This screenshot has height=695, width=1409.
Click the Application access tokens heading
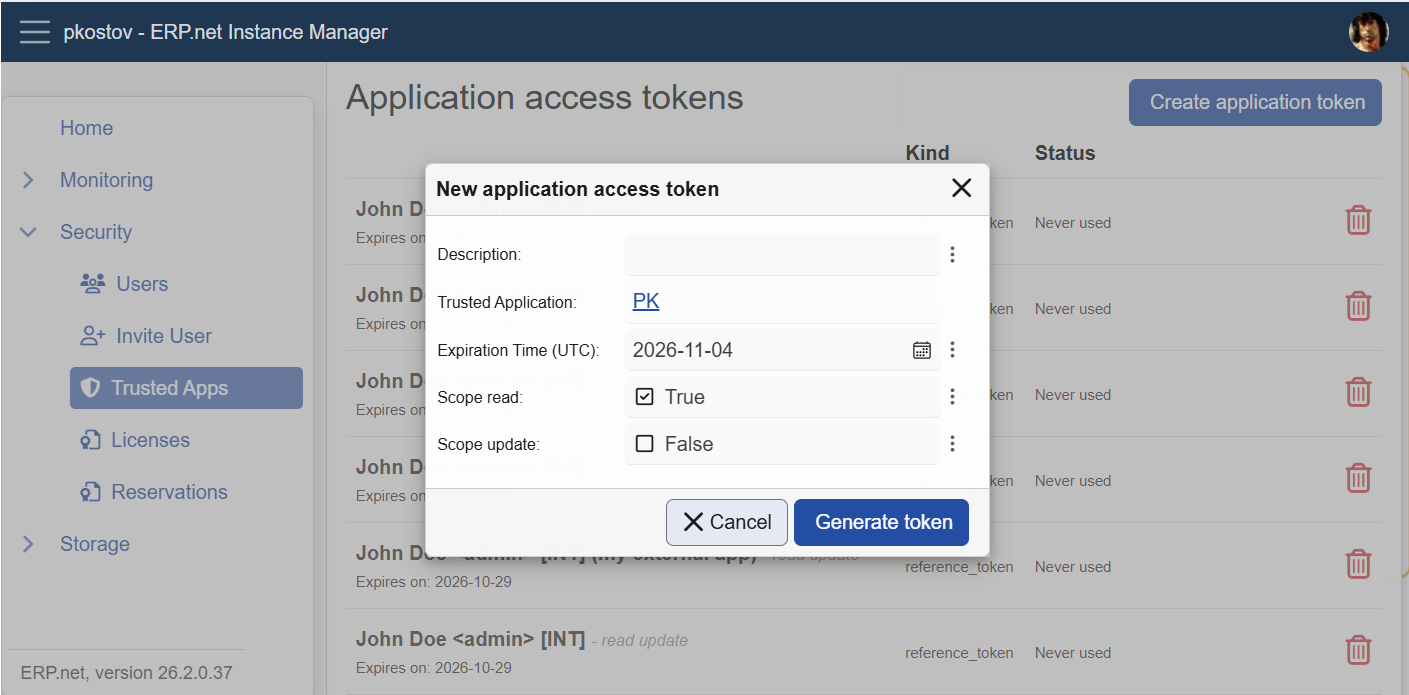[x=545, y=98]
